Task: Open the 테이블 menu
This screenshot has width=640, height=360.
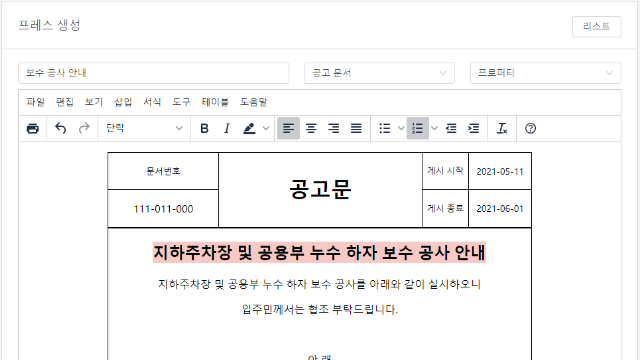Action: pos(215,102)
